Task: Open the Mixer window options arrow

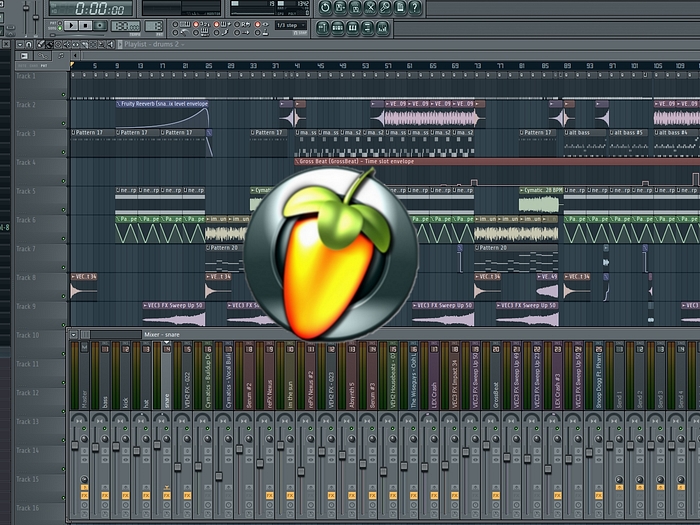Action: coord(73,334)
